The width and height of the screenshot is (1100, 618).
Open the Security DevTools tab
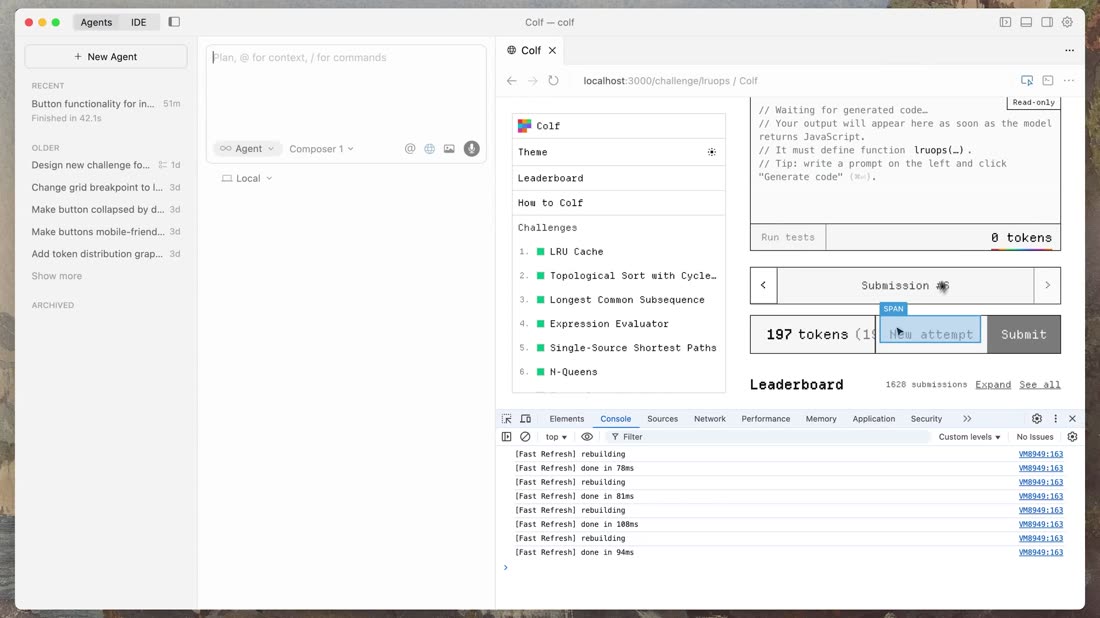click(926, 419)
